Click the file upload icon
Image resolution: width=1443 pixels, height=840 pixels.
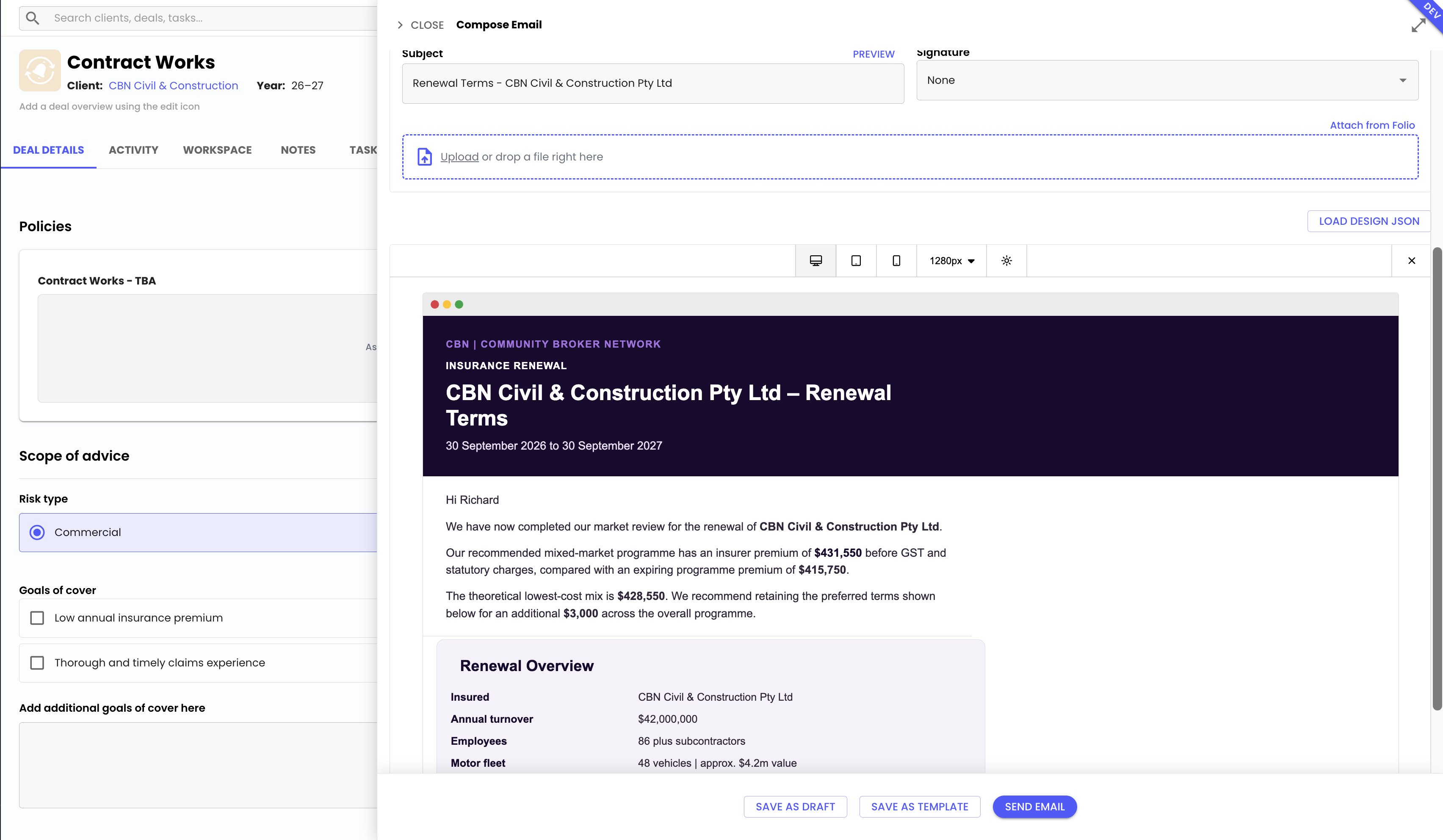tap(424, 157)
